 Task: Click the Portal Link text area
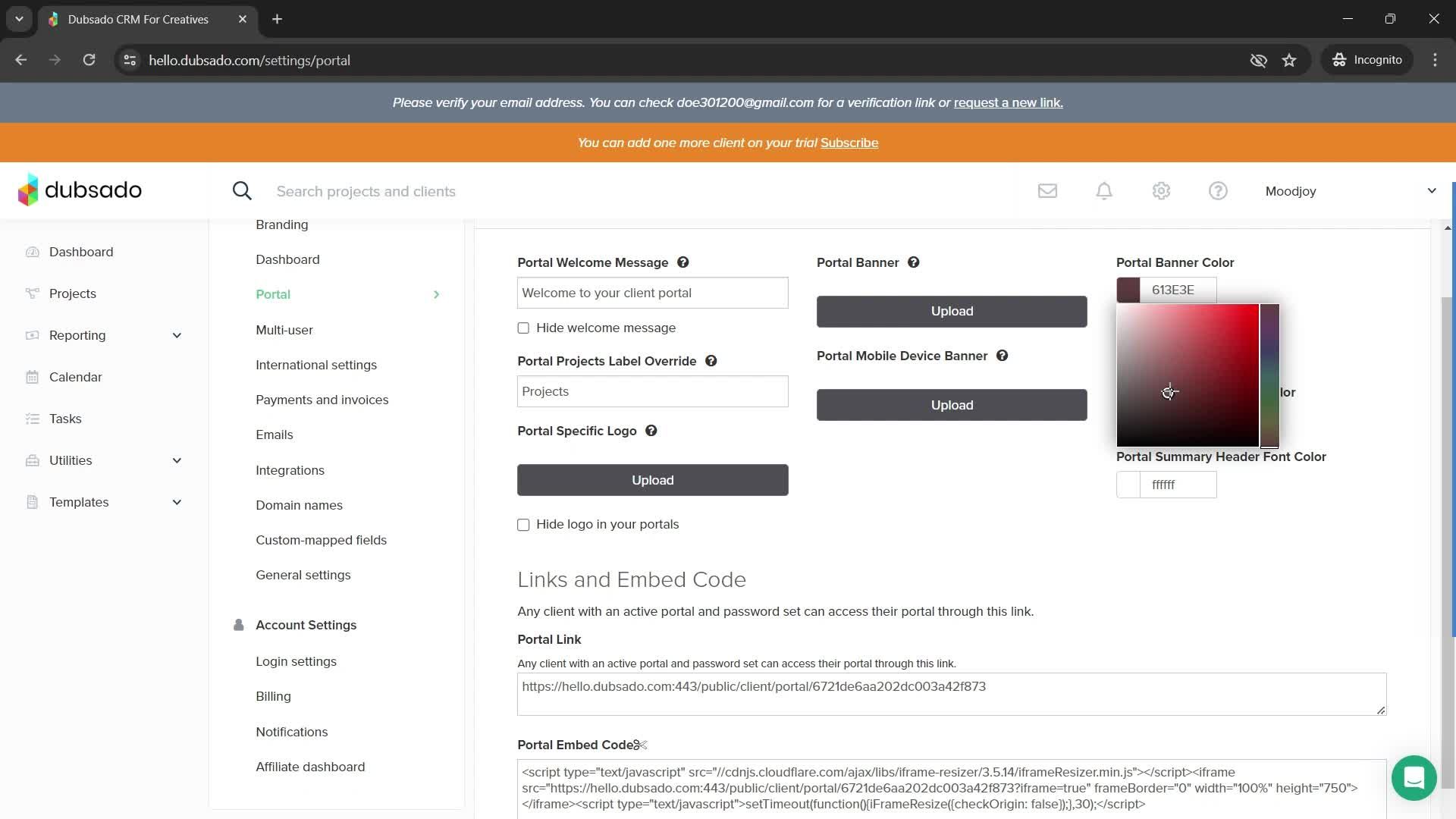(x=952, y=694)
